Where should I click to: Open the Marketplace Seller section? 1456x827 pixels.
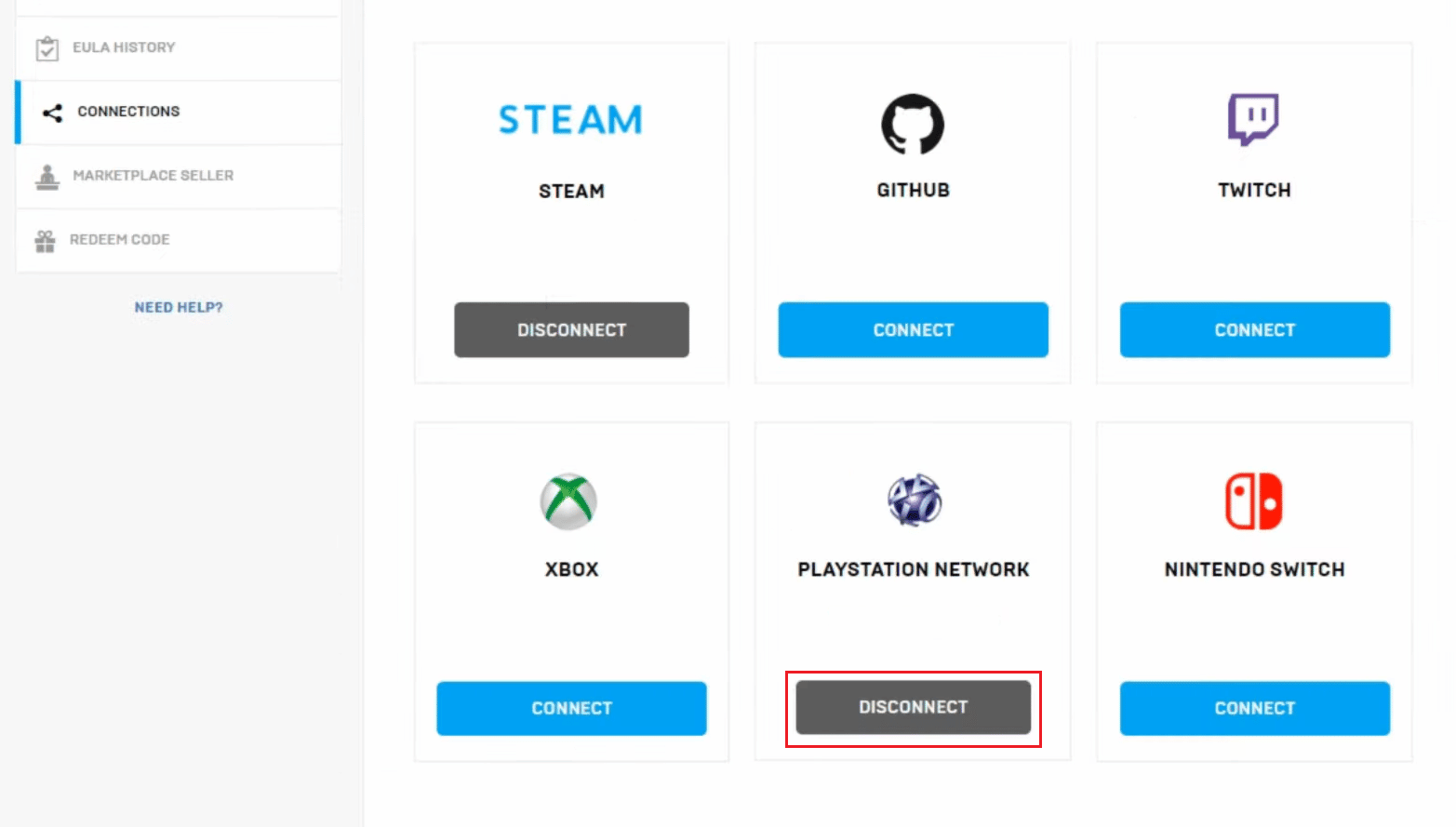(152, 175)
